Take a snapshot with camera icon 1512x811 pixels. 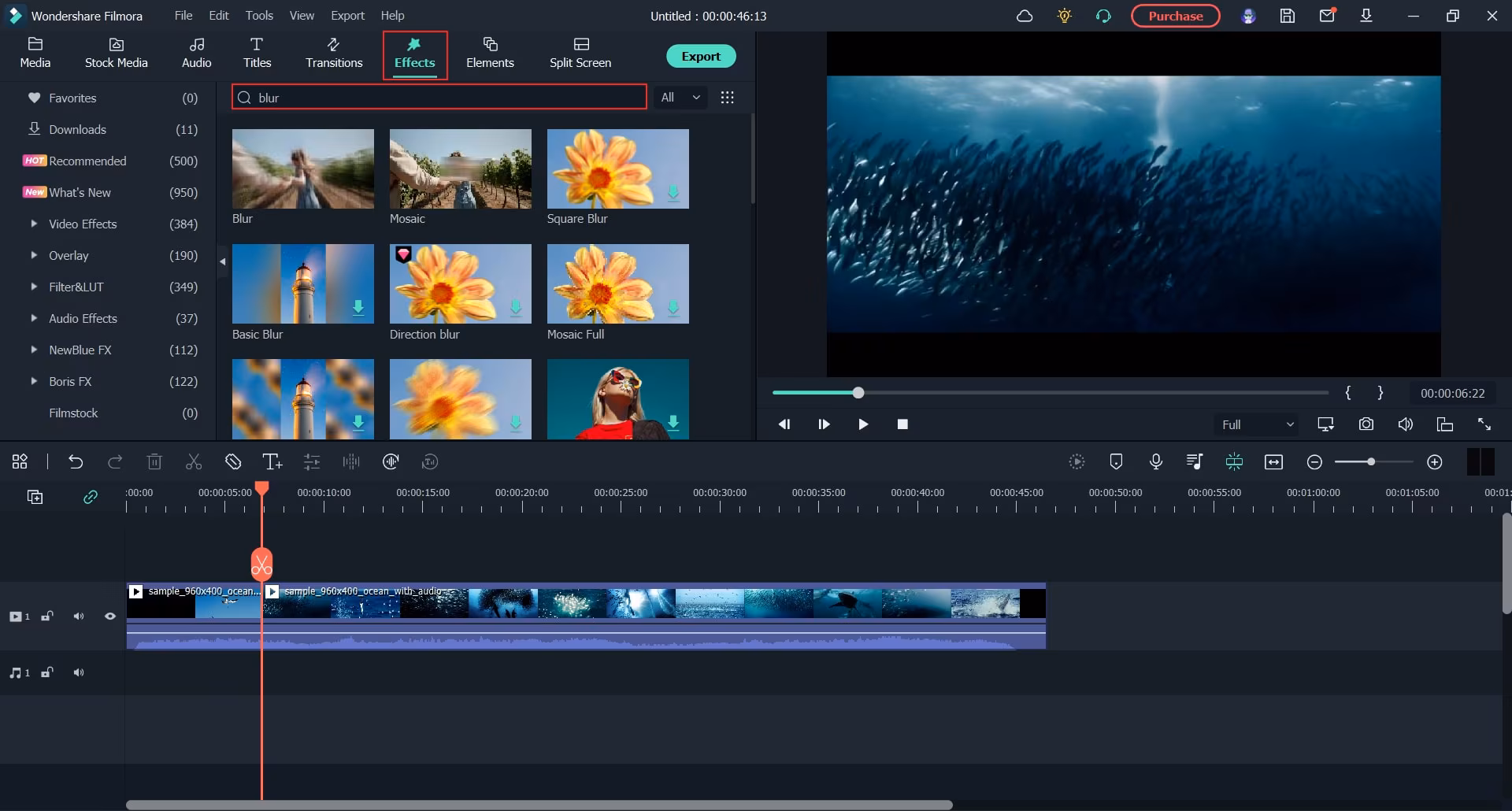point(1366,424)
